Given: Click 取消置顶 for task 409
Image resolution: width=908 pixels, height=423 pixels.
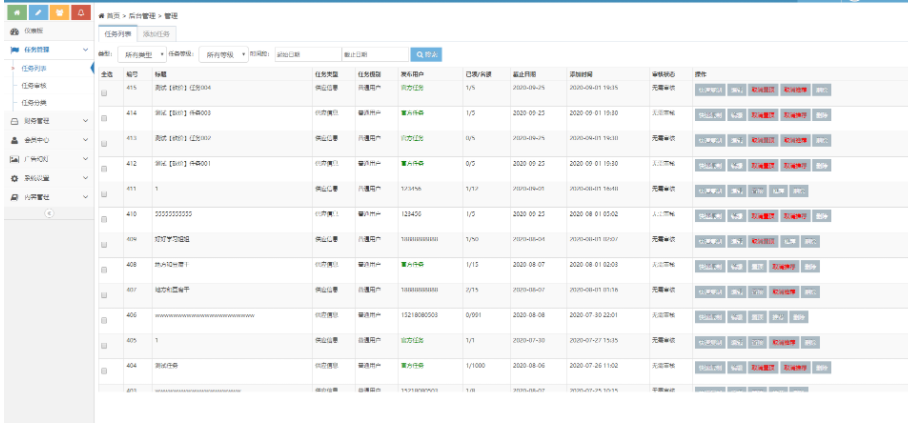Looking at the screenshot, I should click(763, 242).
